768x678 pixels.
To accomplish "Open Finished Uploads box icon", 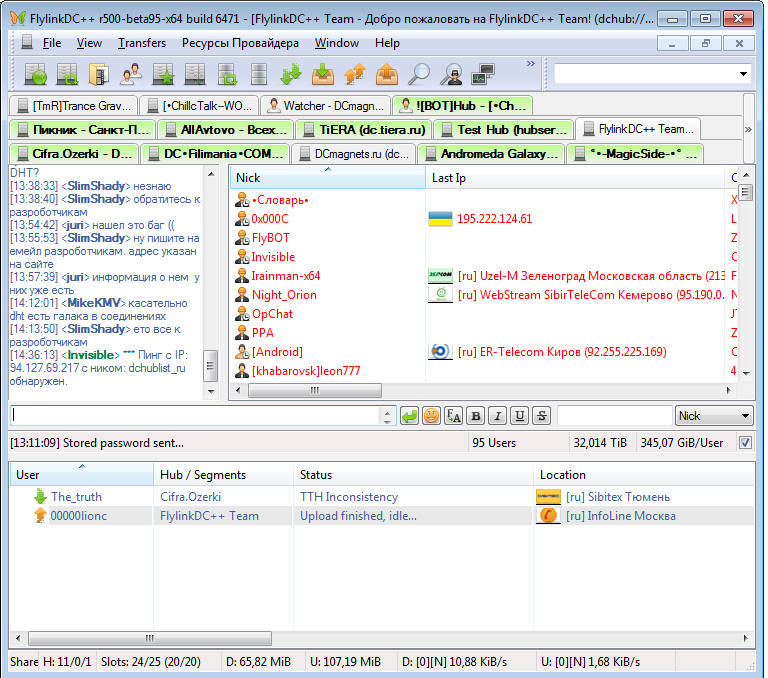I will pyautogui.click(x=387, y=74).
